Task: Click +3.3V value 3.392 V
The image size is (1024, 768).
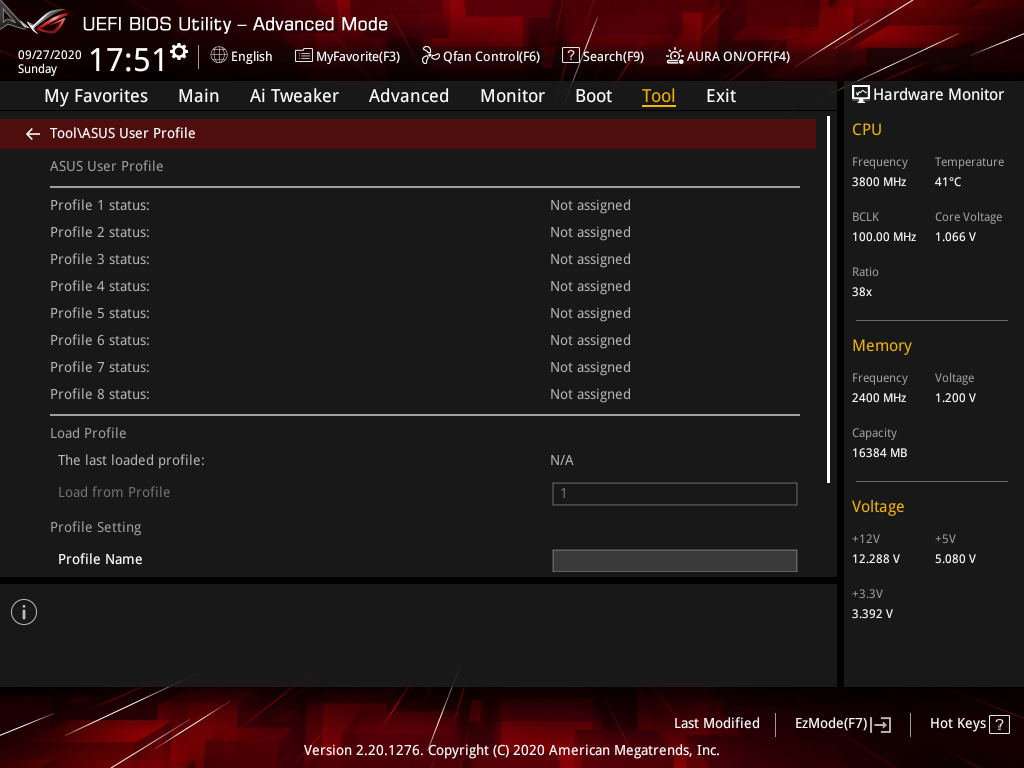Action: pos(872,614)
